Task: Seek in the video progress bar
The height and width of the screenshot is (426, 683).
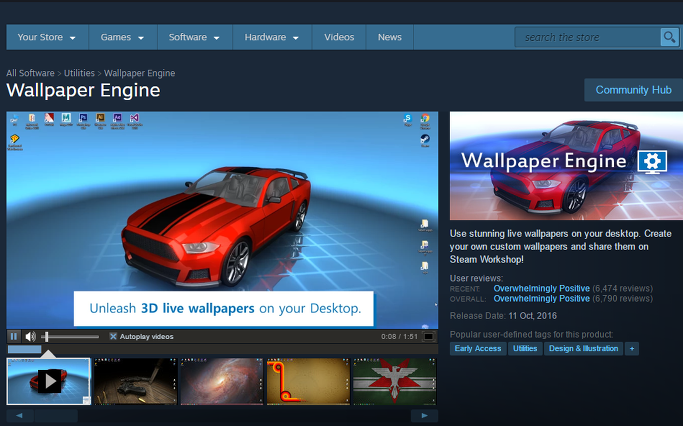Action: pos(222,349)
